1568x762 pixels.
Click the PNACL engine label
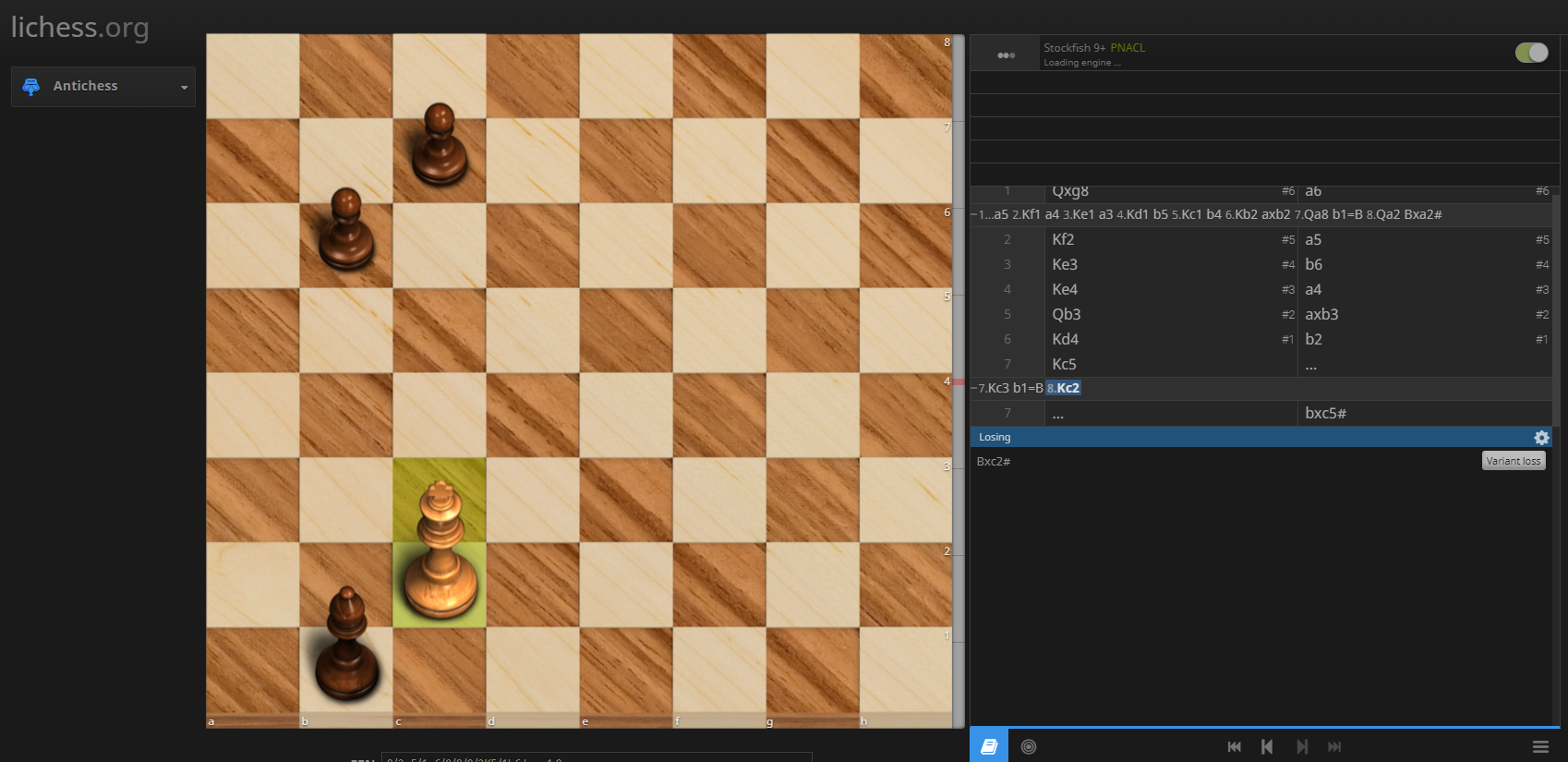1128,48
